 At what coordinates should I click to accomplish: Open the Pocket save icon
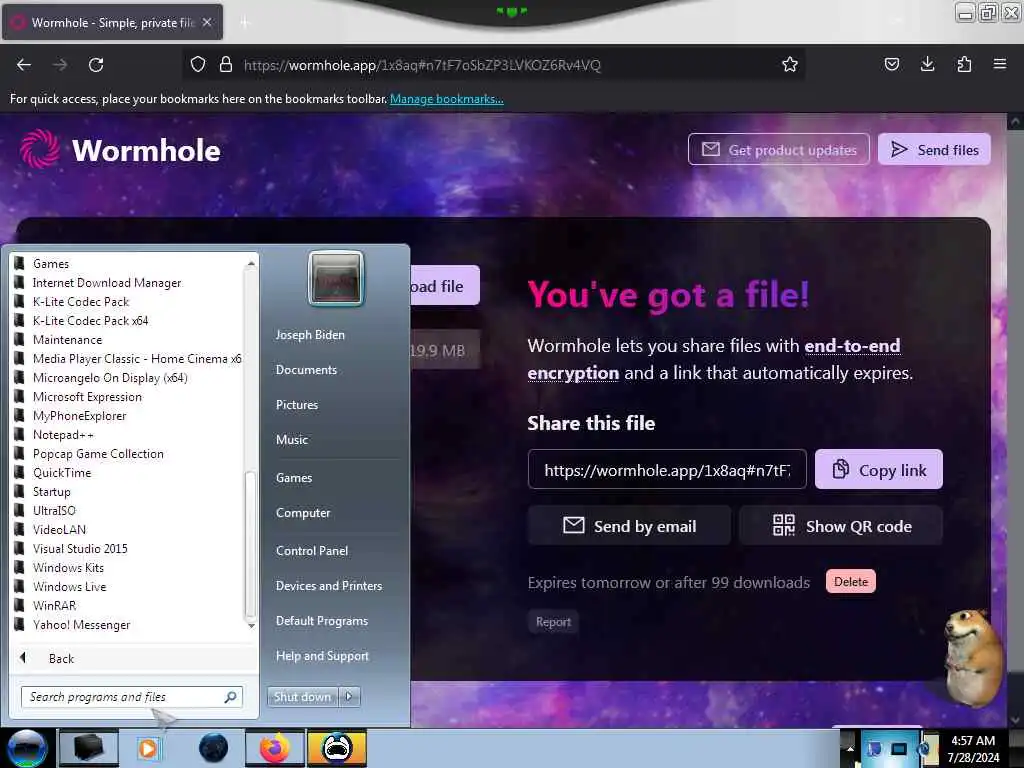891,65
